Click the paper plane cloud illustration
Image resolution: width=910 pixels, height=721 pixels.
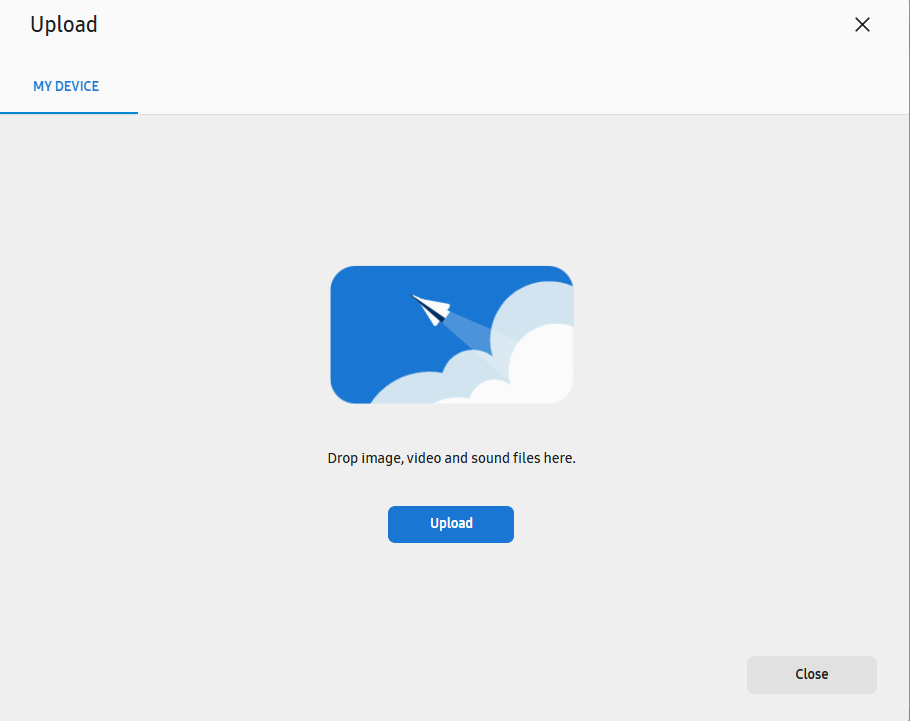pos(452,335)
